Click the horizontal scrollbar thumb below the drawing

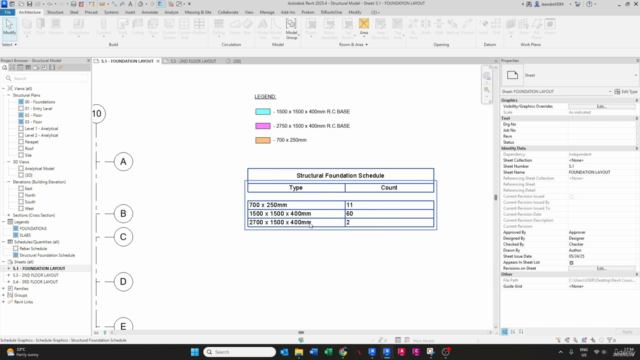pyautogui.click(x=301, y=332)
